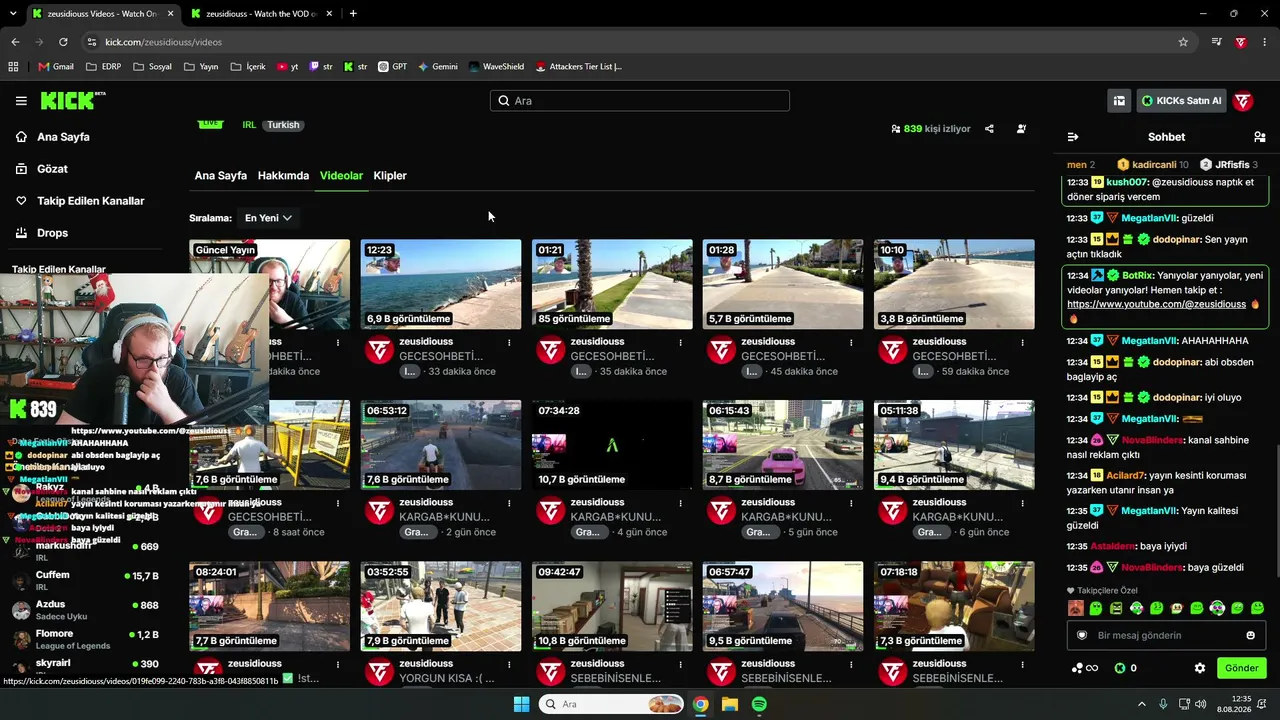Open Gözat in the sidebar
Screen dimensions: 1280x720
pyautogui.click(x=52, y=169)
